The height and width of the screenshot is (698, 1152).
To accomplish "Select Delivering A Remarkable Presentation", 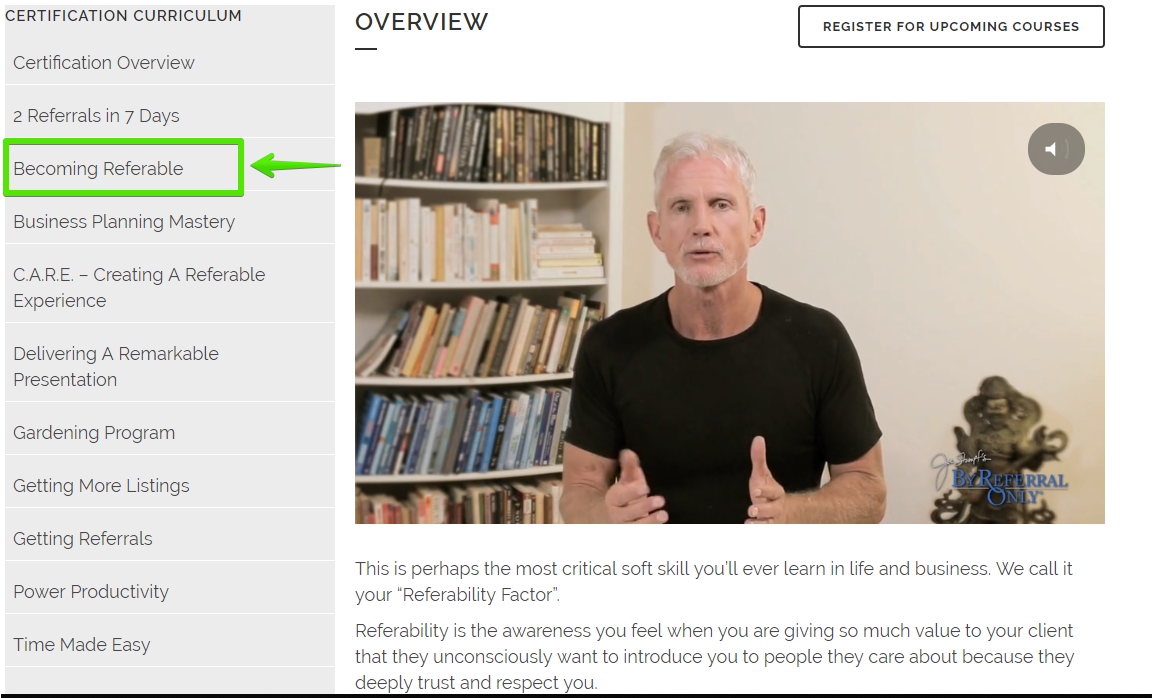I will (170, 367).
